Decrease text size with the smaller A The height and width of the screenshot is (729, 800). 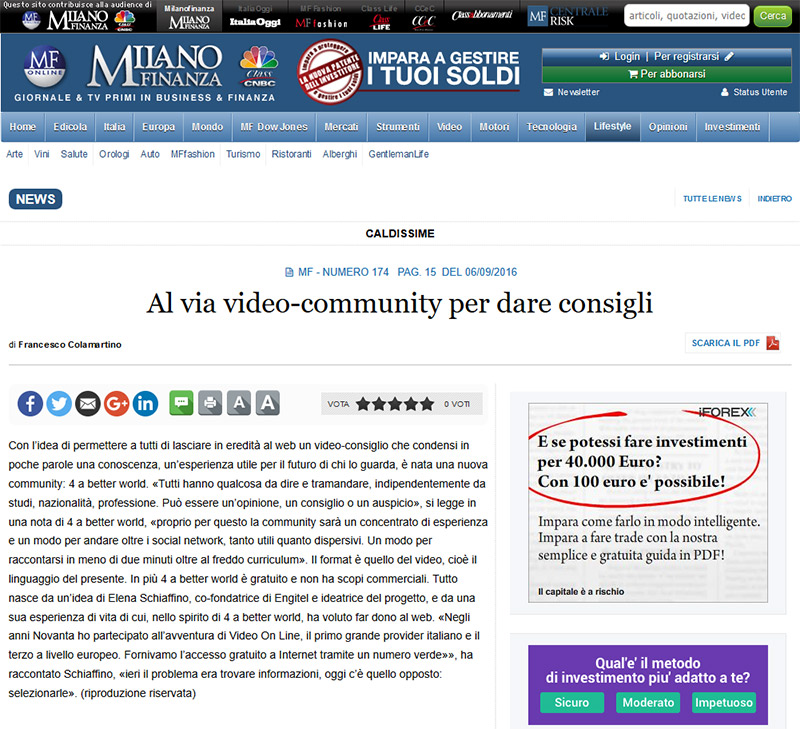tap(238, 403)
